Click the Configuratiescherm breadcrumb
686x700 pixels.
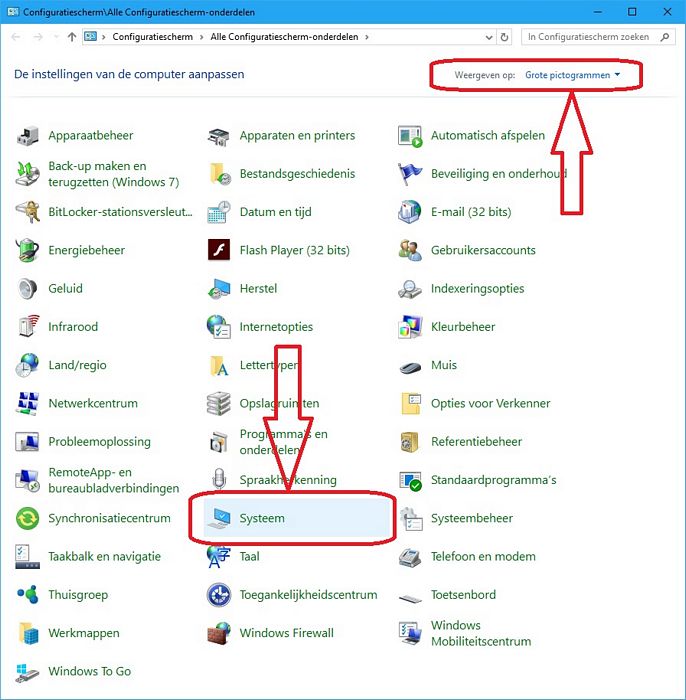153,37
